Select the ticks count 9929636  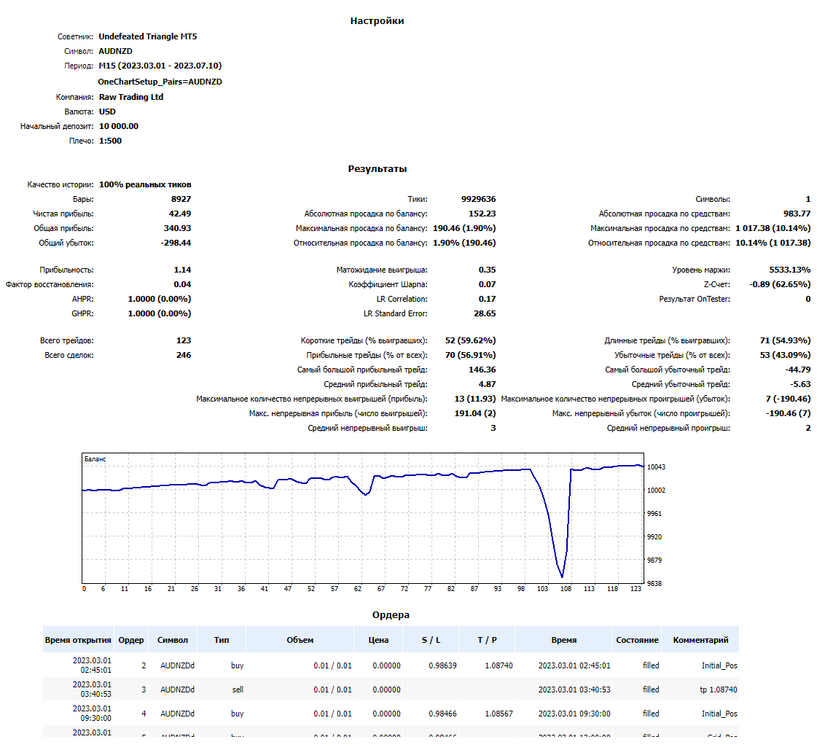(478, 199)
